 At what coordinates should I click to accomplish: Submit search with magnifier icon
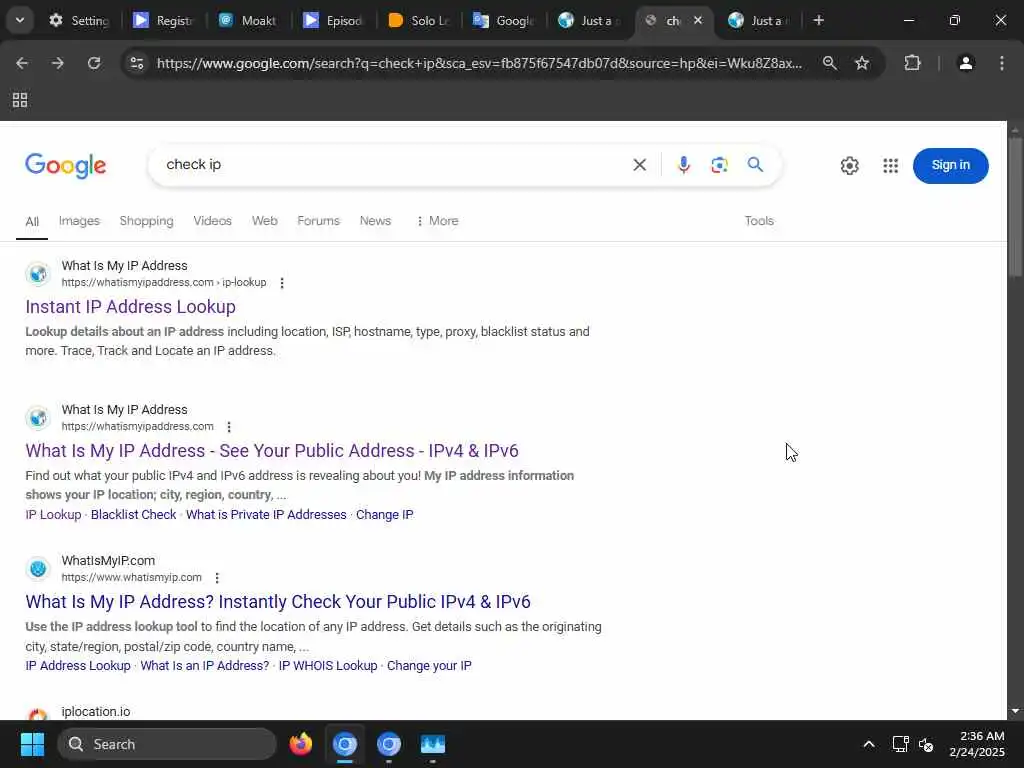pos(755,165)
